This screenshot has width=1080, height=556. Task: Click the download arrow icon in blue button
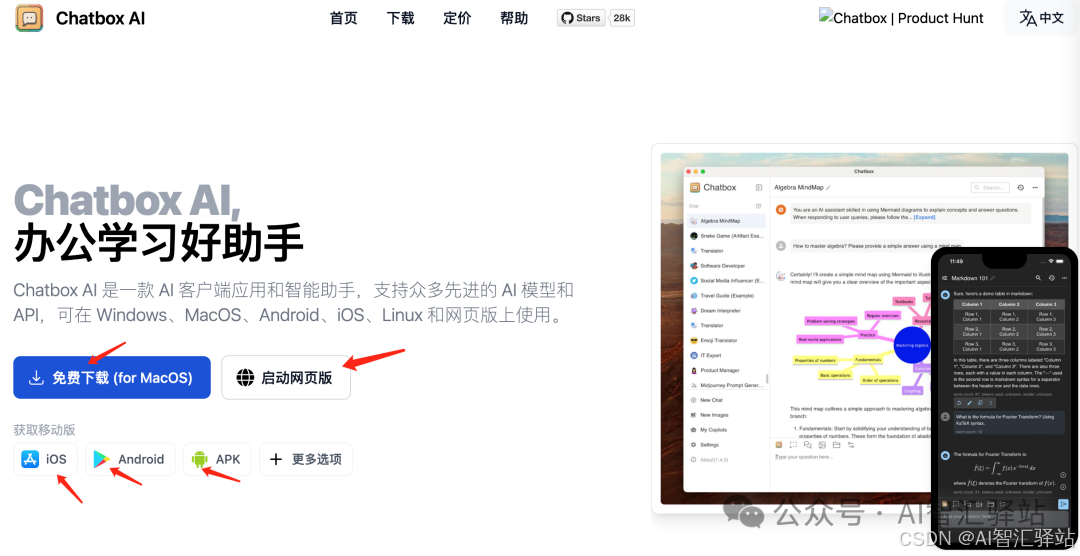point(37,378)
